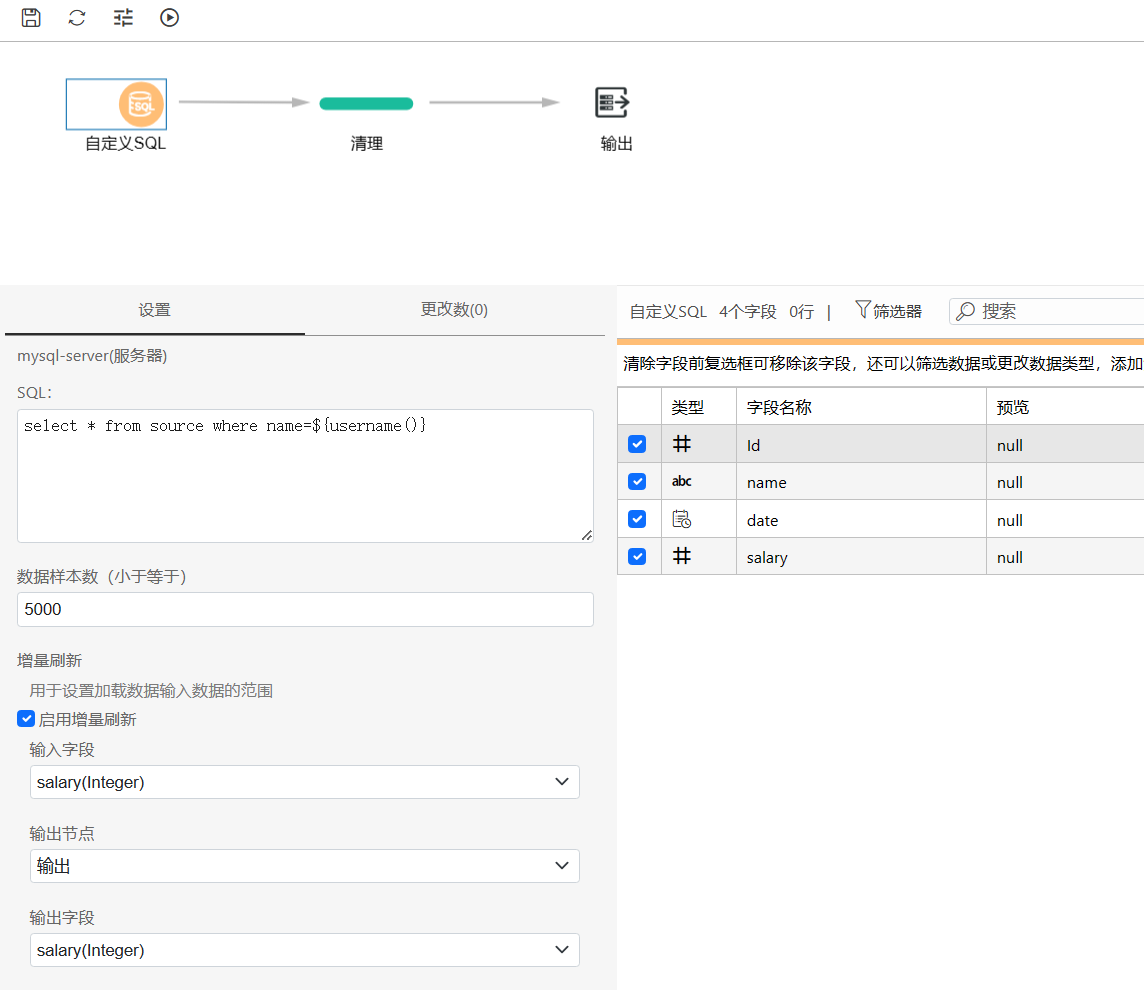
Task: Open the settings sliders icon
Action: [123, 18]
